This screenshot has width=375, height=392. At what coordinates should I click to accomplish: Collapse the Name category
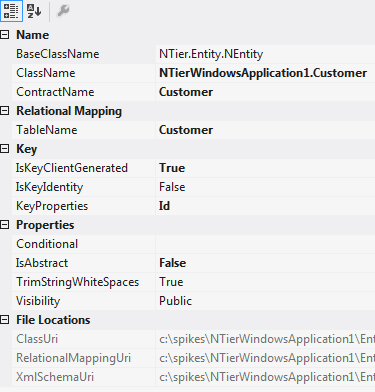pos(5,35)
